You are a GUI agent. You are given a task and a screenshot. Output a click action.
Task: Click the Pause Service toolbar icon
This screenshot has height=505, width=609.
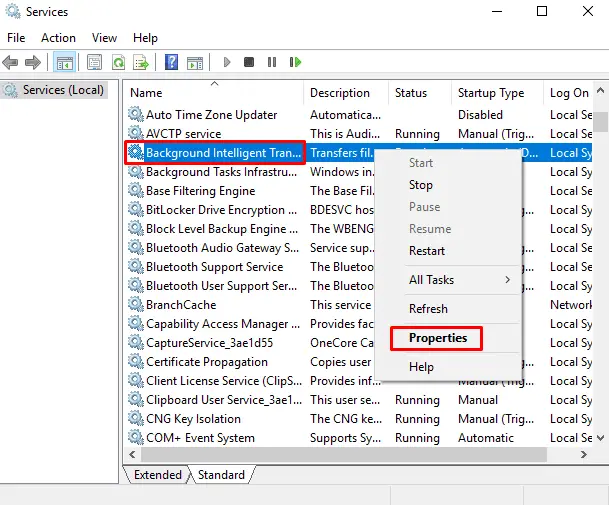[x=272, y=62]
